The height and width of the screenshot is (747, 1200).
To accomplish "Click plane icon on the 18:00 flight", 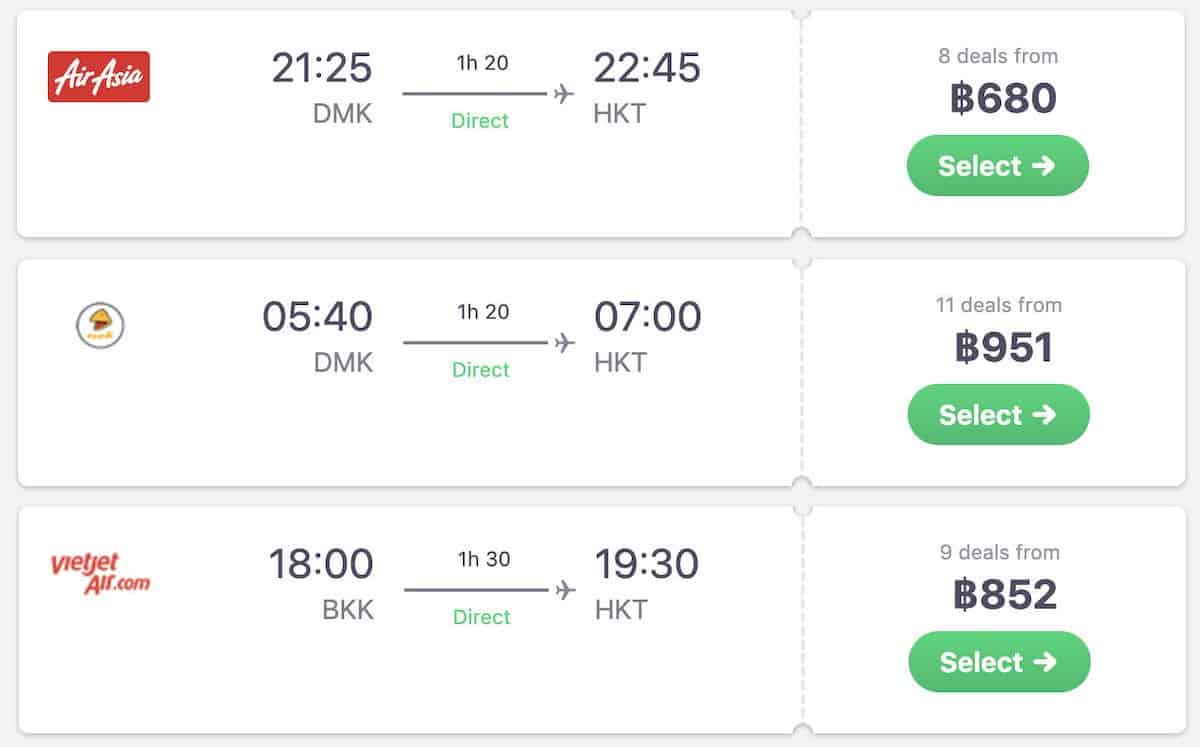I will click(x=566, y=590).
